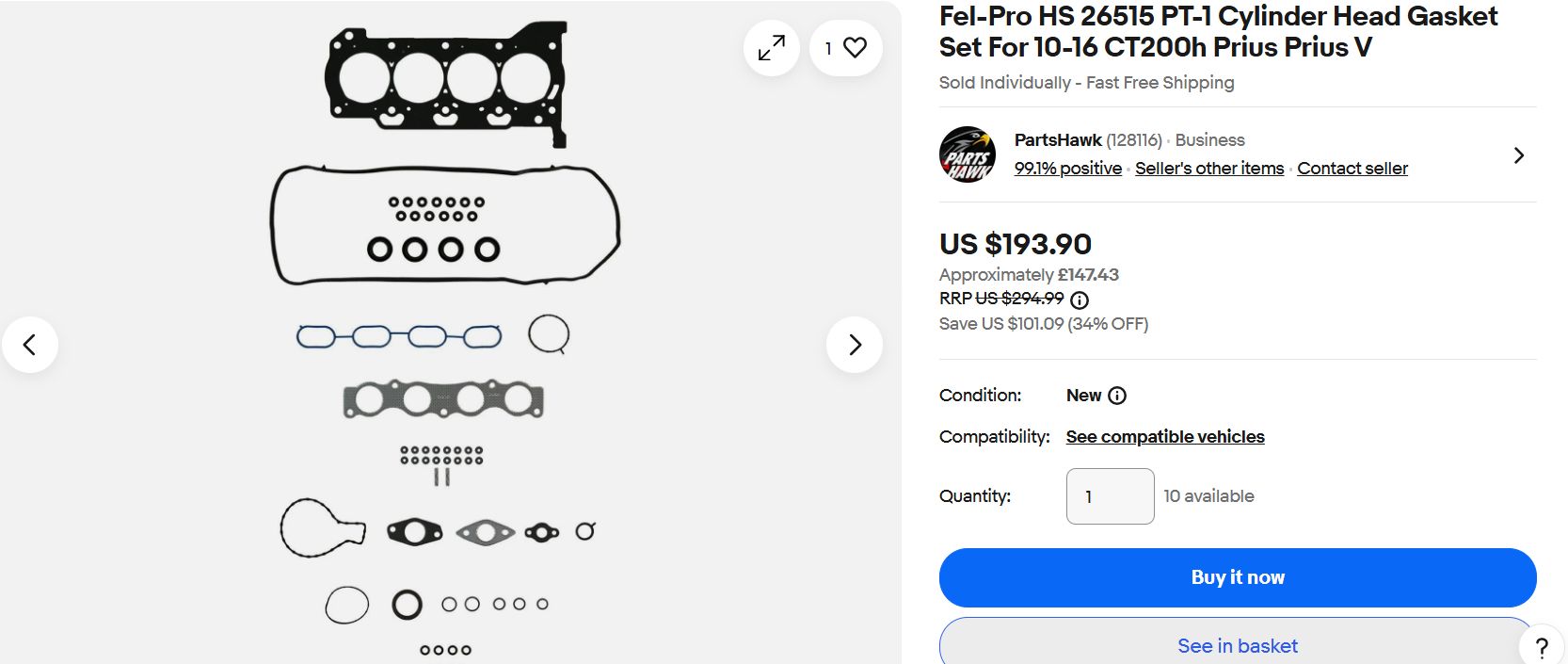This screenshot has height=664, width=1568.
Task: Open Seller's other items link
Action: (x=1208, y=169)
